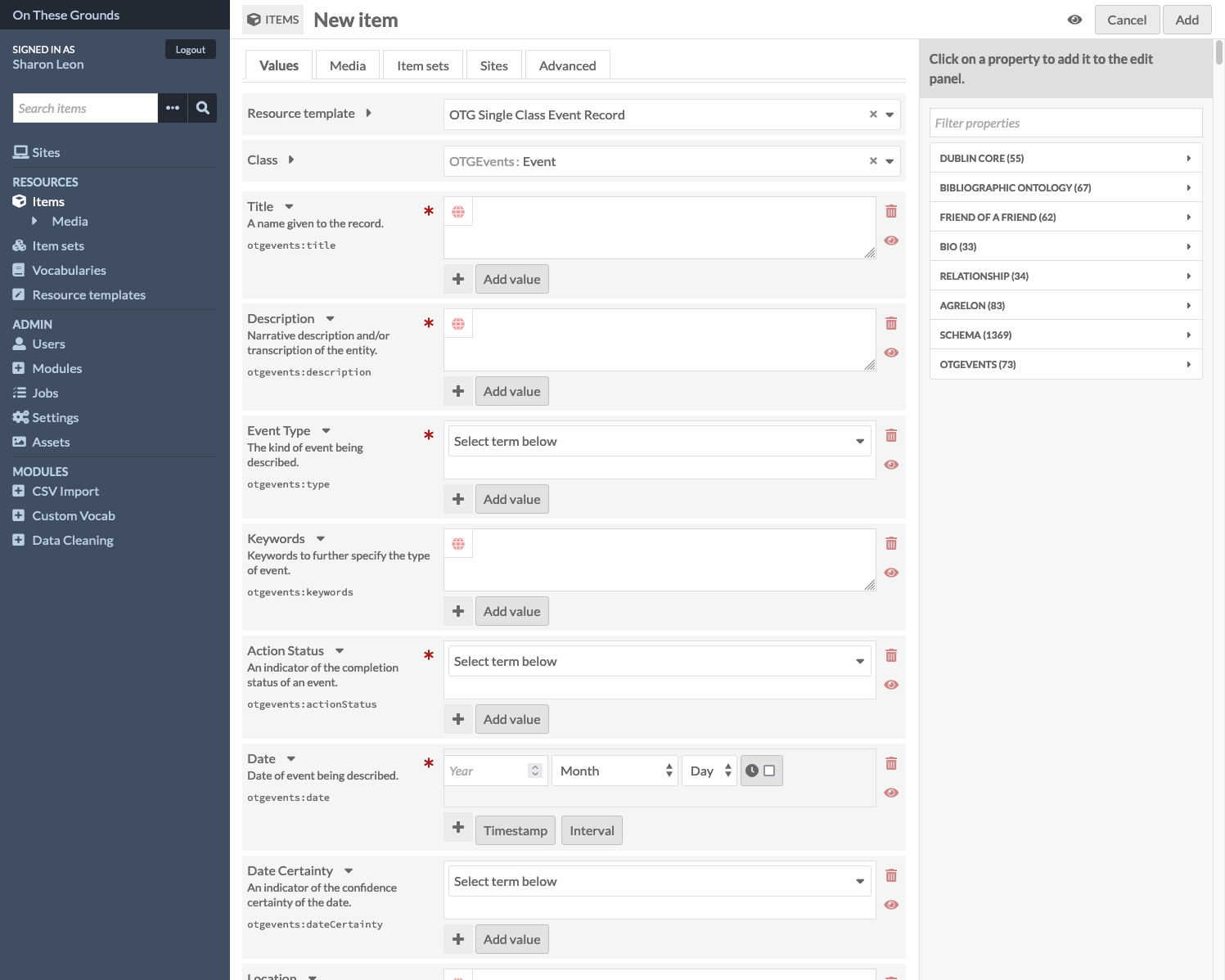Switch to the Sites tab
The height and width of the screenshot is (980, 1225).
click(x=494, y=65)
